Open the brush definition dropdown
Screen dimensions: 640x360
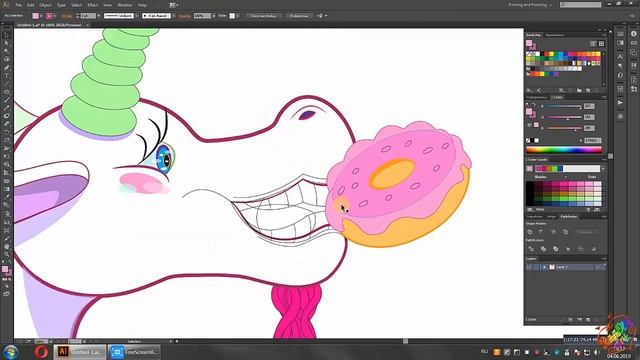point(174,16)
